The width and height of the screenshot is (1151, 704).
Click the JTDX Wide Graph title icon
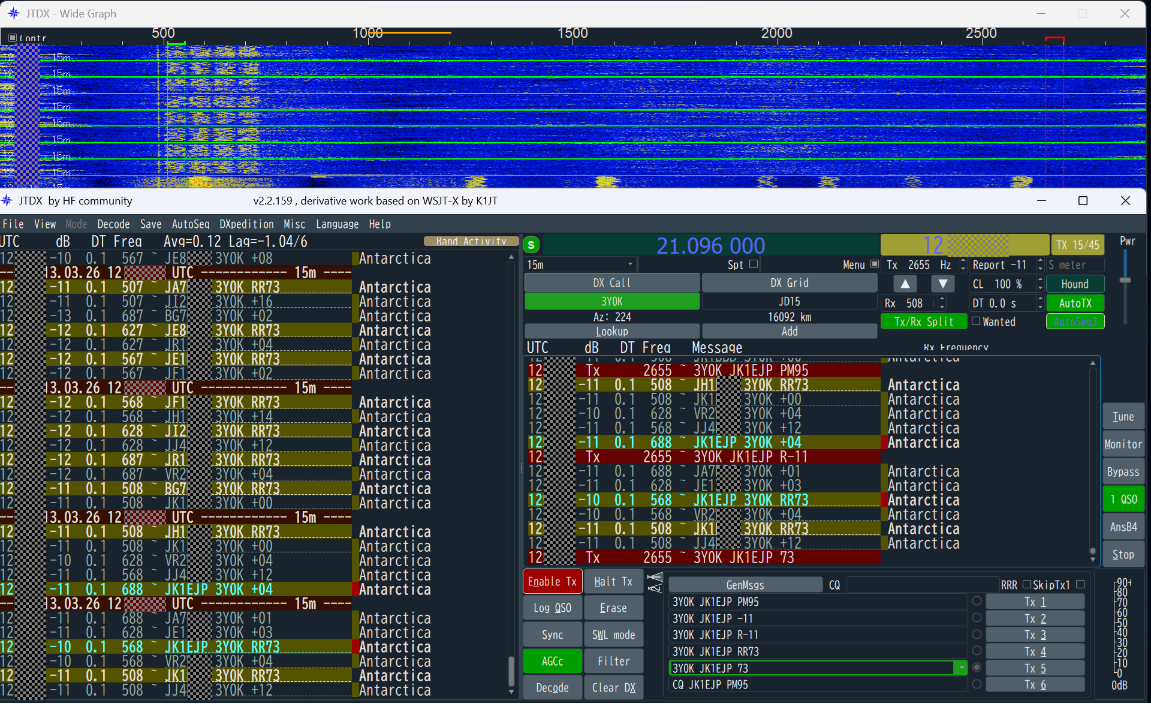[x=12, y=13]
